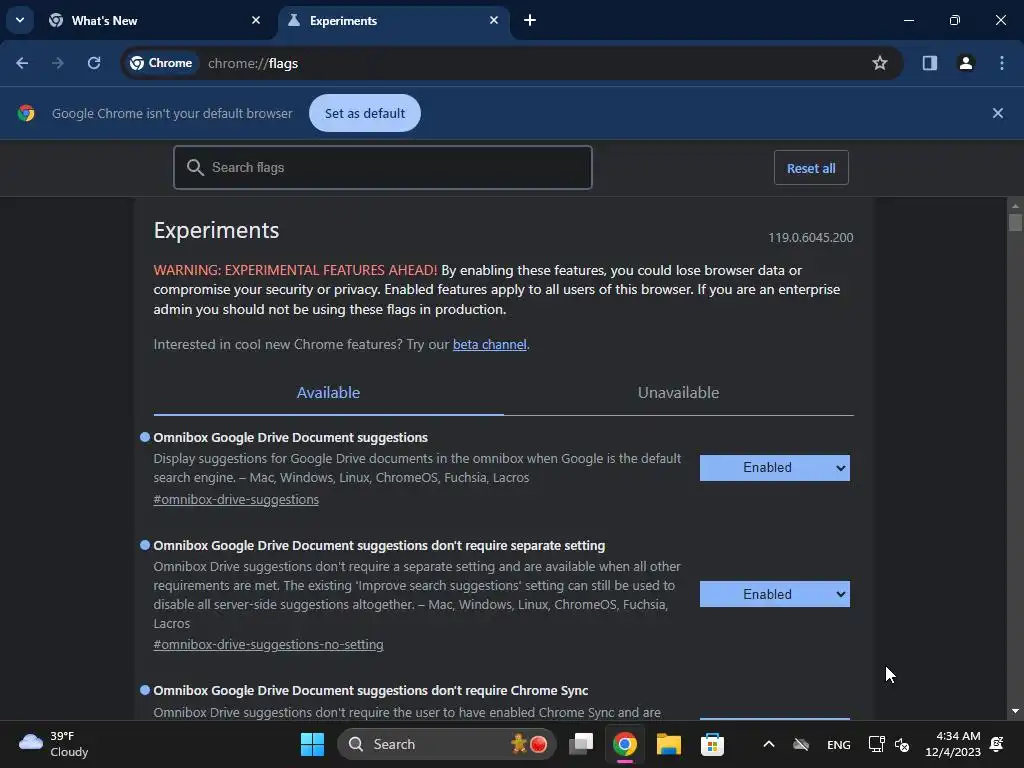Switch to the Available flags tab
Image resolution: width=1024 pixels, height=768 pixels.
click(328, 392)
